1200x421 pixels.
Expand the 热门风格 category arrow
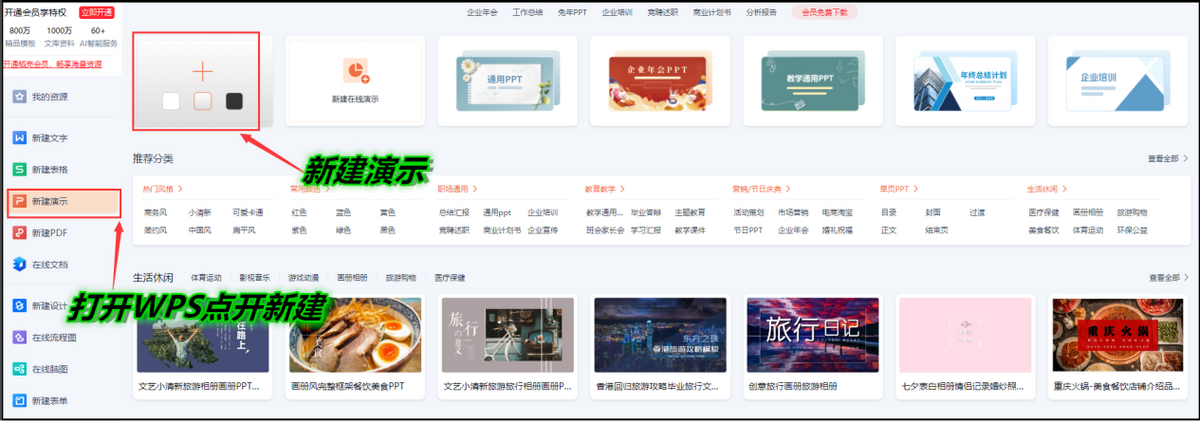pos(180,188)
